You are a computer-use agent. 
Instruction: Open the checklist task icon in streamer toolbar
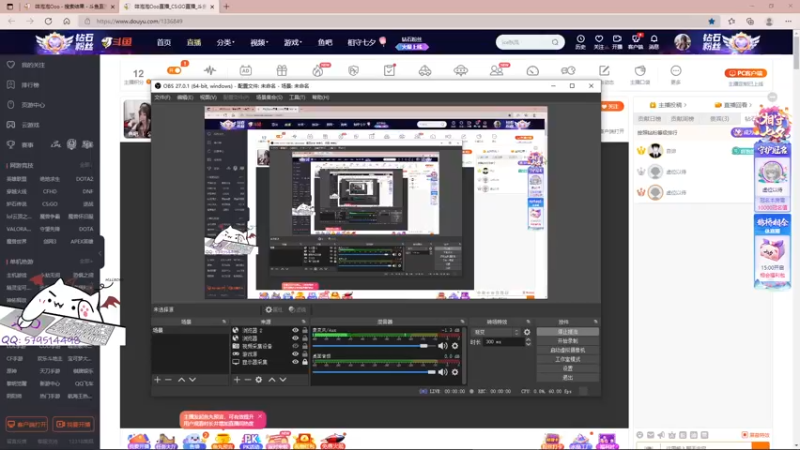[389, 70]
